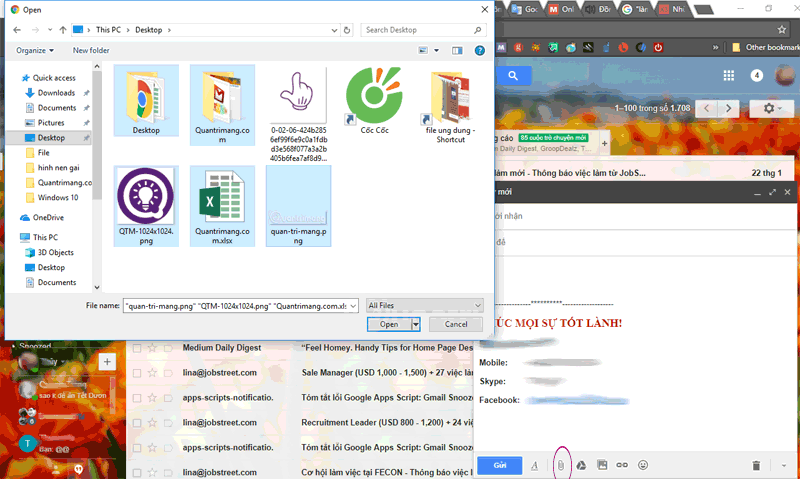
Task: Select the Cốc Cốc shortcut icon
Action: point(374,100)
